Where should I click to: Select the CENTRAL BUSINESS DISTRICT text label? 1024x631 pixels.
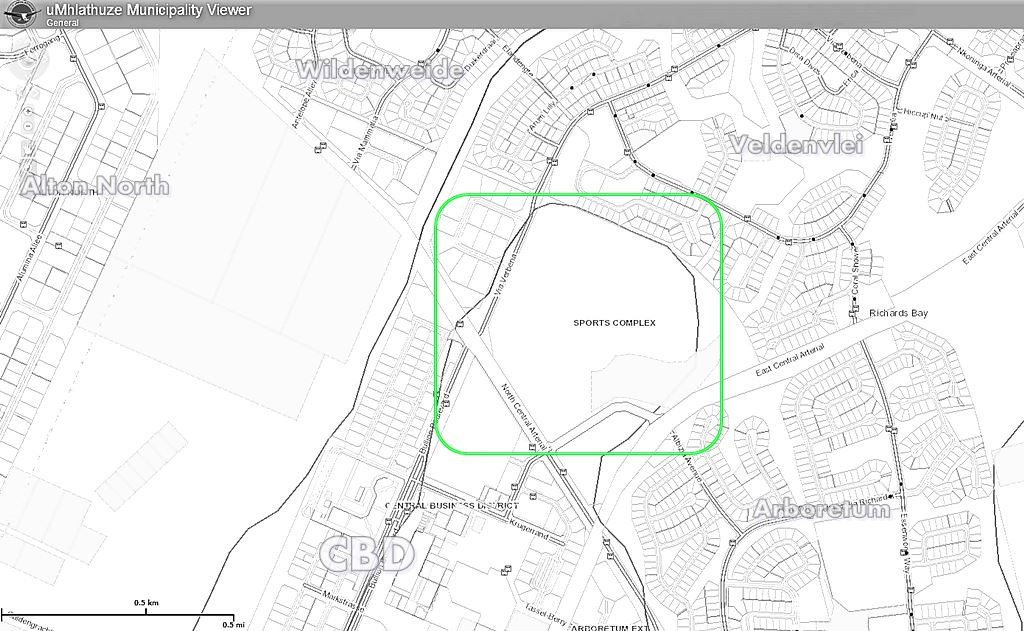pyautogui.click(x=447, y=506)
